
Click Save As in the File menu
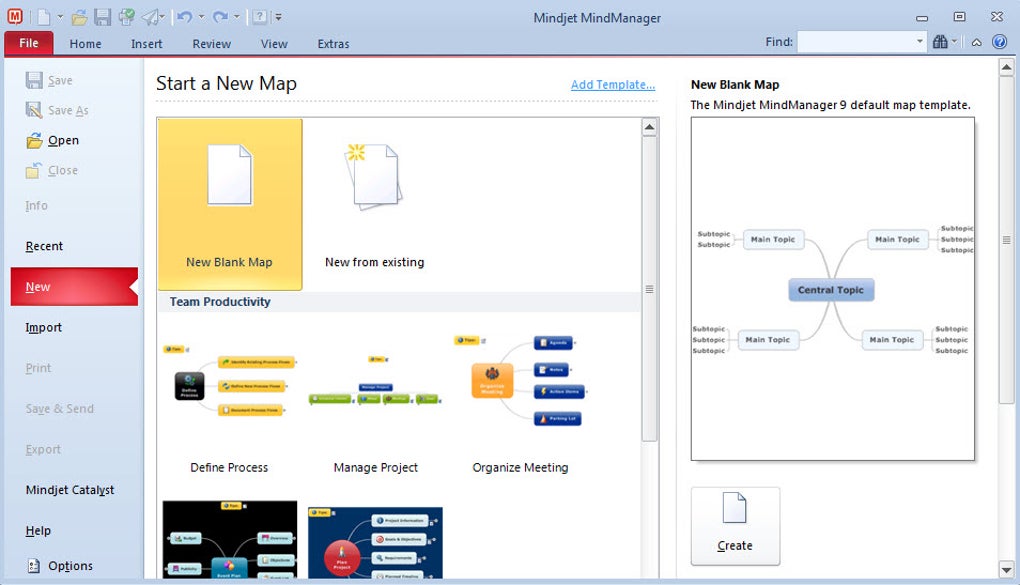pos(57,110)
